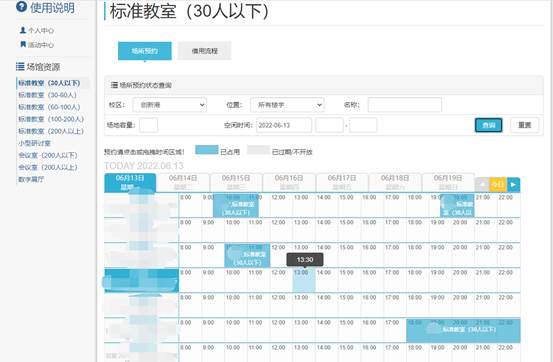Go to previous week with gray arrow
Screen dimensions: 553x362
click(481, 185)
